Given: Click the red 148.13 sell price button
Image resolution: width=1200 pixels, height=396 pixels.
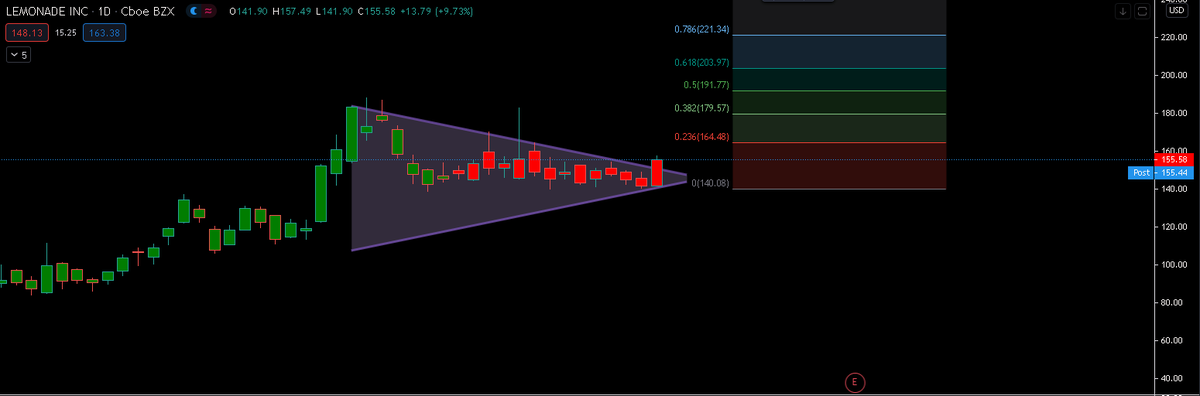Looking at the screenshot, I should click(x=26, y=33).
